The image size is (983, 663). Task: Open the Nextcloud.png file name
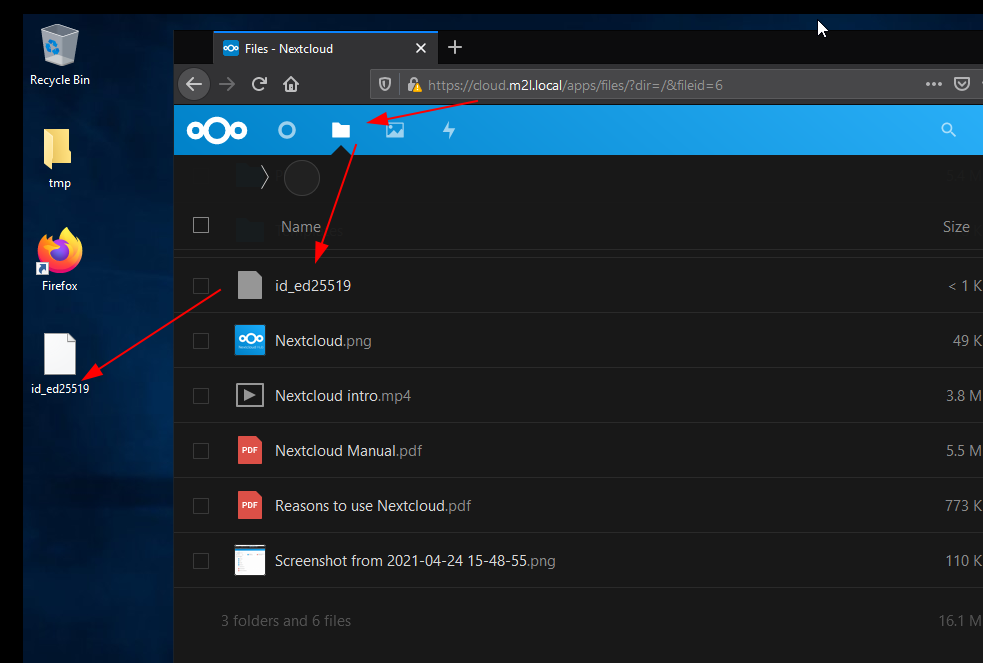point(323,341)
